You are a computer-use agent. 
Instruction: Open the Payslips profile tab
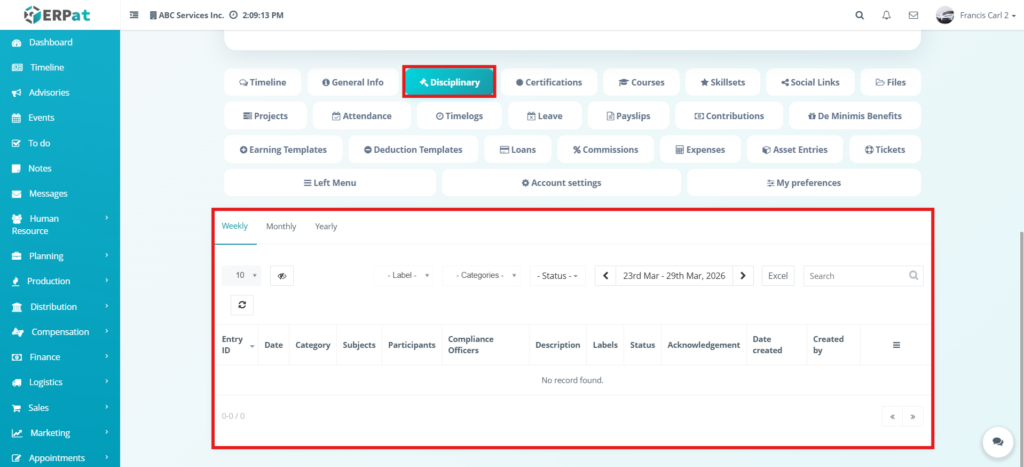click(x=628, y=116)
